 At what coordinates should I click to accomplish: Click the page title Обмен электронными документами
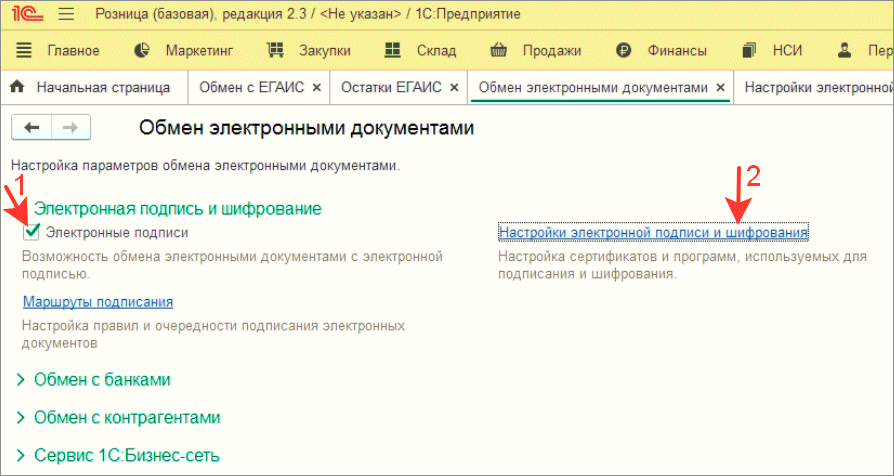[306, 128]
